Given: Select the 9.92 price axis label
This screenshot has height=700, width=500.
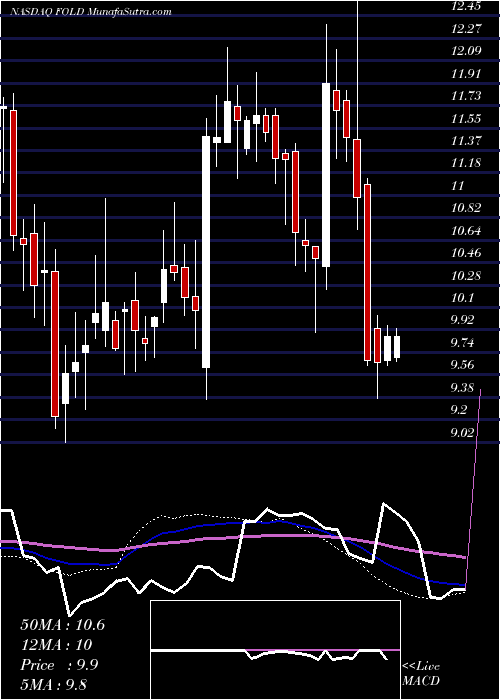Looking at the screenshot, I should click(x=464, y=320).
